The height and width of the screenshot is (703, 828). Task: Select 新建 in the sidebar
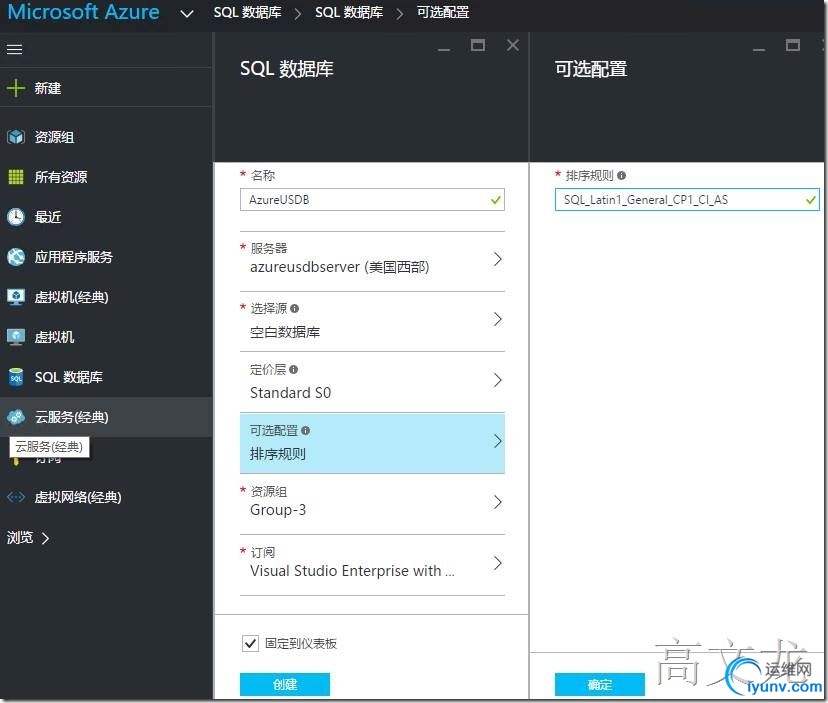(48, 88)
